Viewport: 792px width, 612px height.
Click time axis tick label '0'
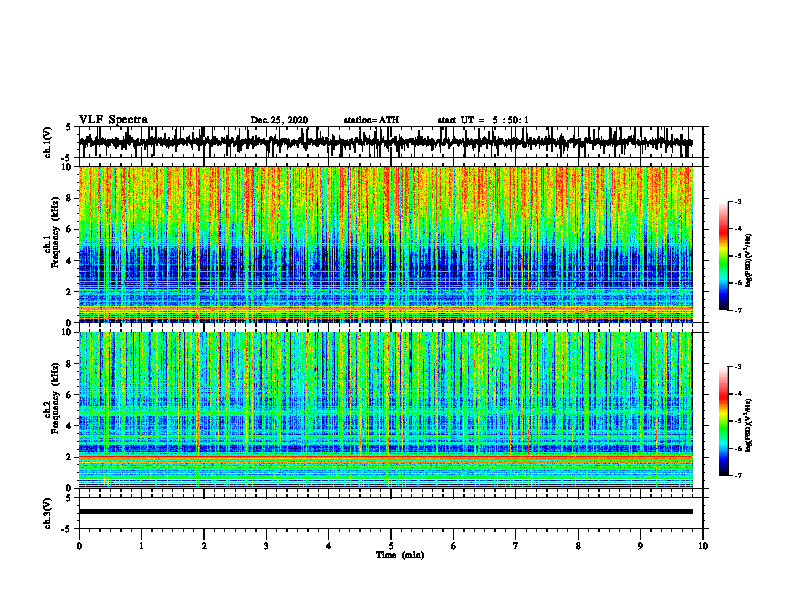tap(79, 546)
